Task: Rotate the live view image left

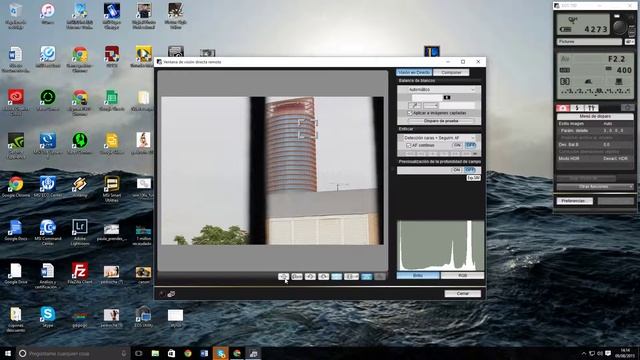Action: 310,277
